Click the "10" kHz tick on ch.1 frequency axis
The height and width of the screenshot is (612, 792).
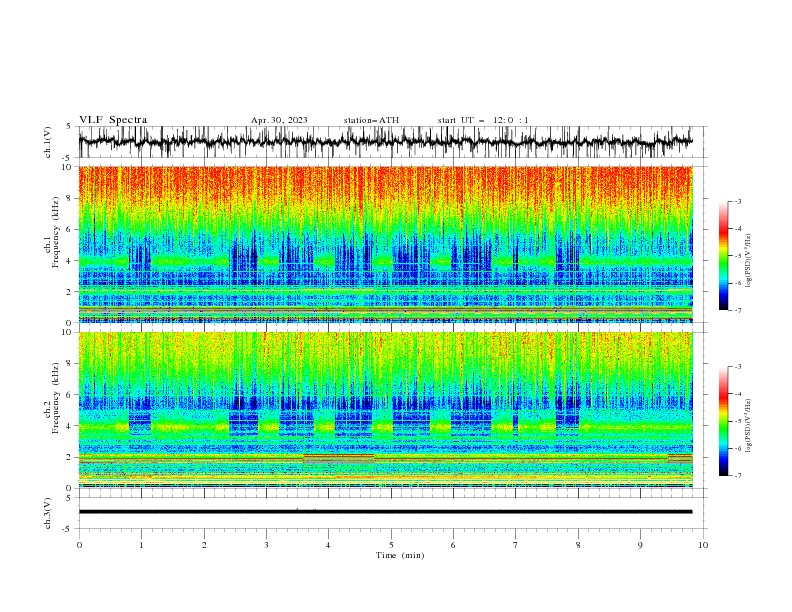pos(67,167)
